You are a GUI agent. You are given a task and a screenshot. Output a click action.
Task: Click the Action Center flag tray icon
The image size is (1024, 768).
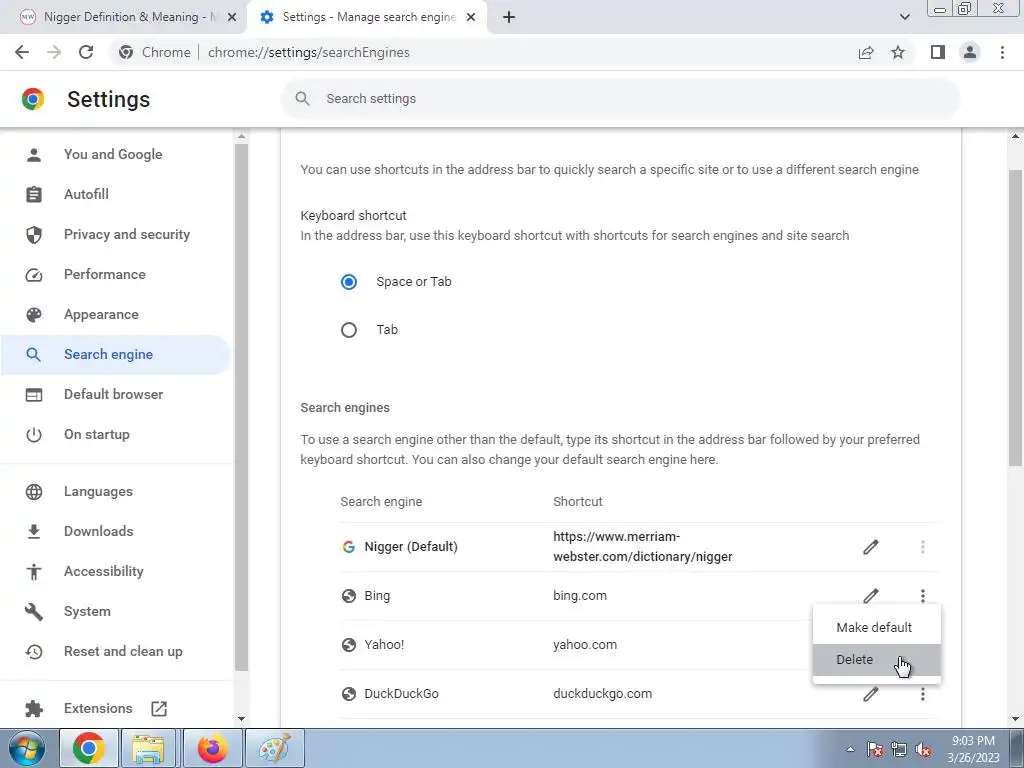(875, 750)
